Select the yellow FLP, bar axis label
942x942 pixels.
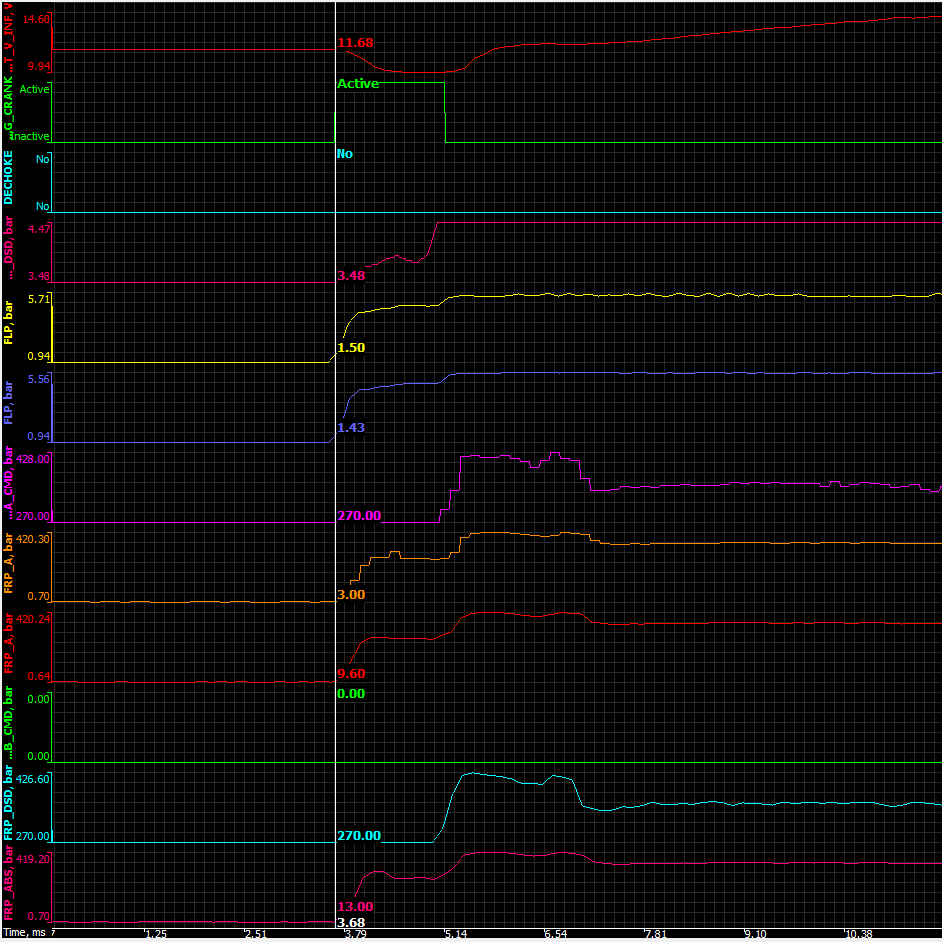9,322
